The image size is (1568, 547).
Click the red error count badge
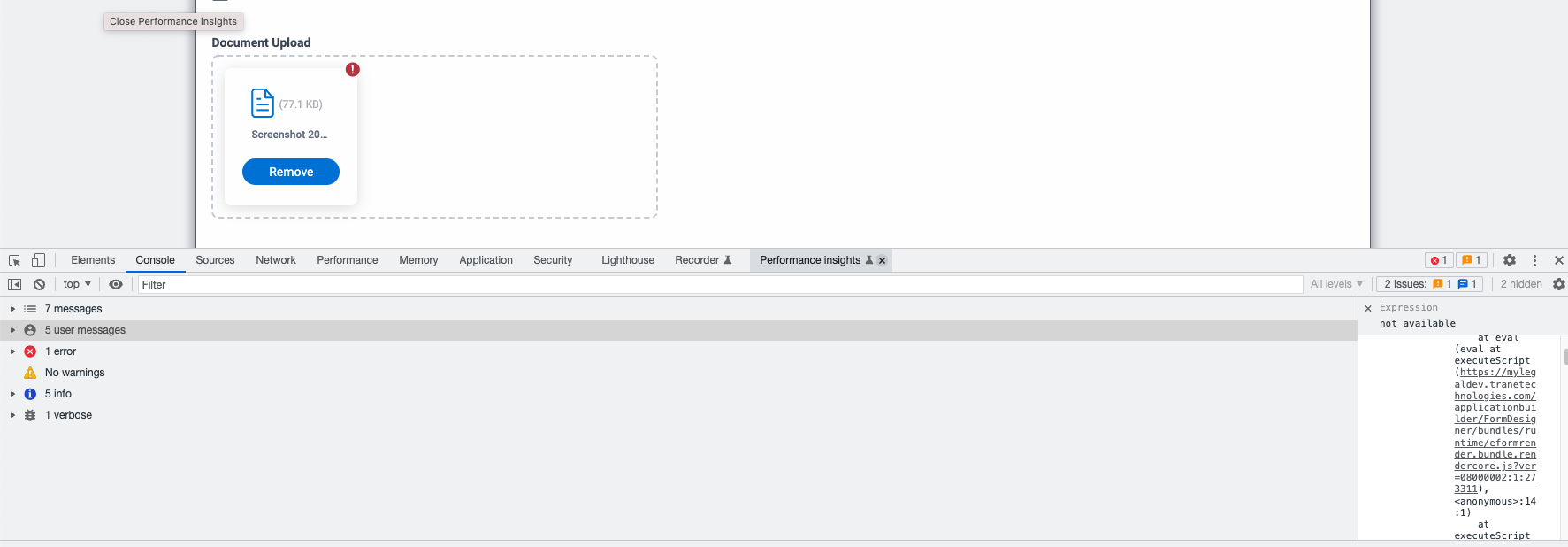[x=1439, y=260]
